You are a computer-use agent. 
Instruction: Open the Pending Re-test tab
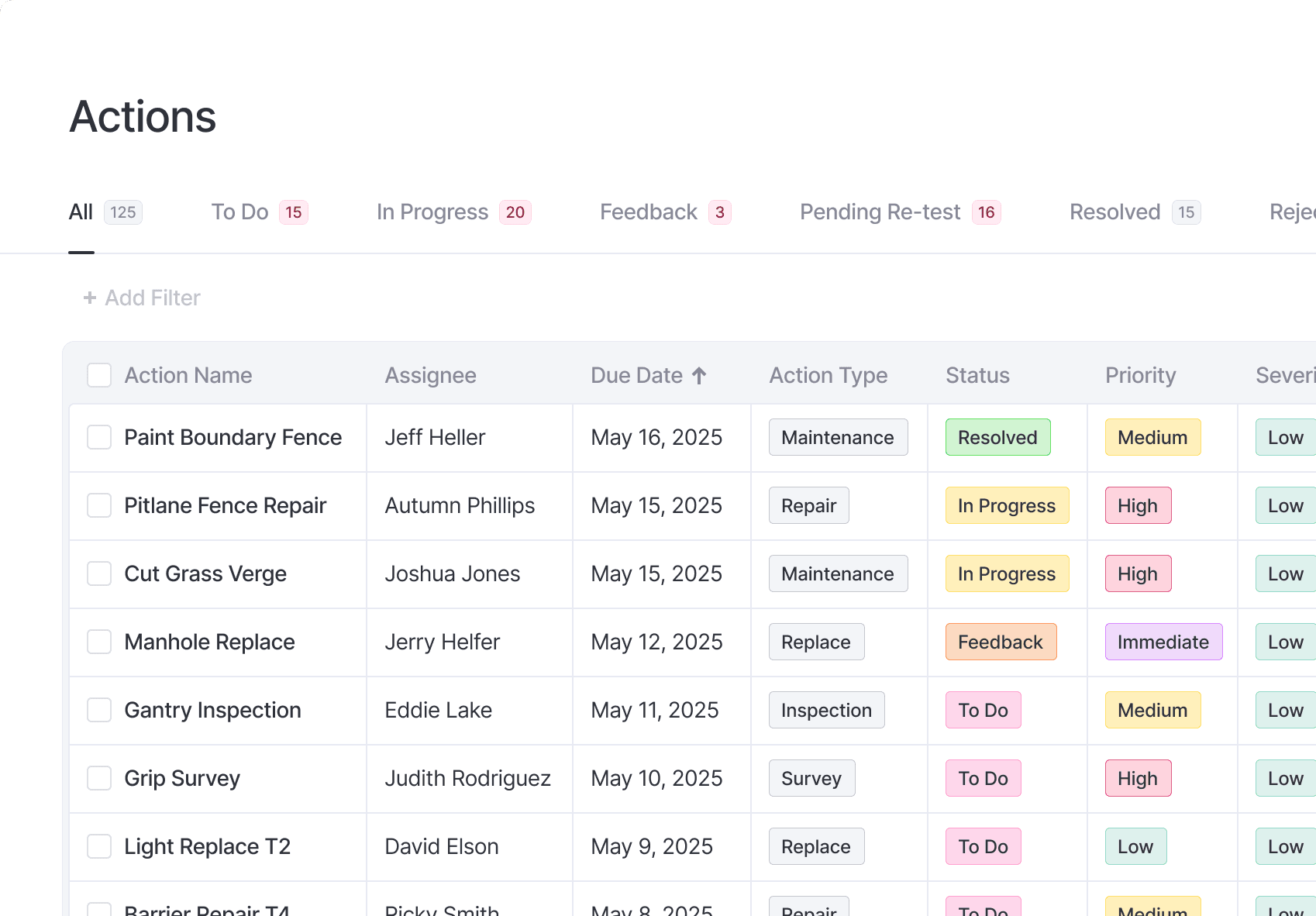click(x=880, y=212)
